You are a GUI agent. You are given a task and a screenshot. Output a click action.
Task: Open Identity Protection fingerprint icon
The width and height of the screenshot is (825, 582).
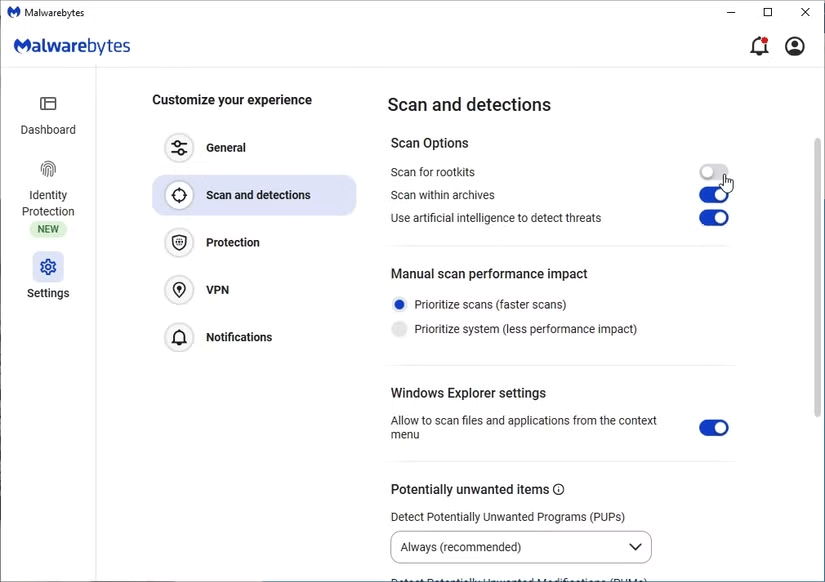(x=48, y=169)
